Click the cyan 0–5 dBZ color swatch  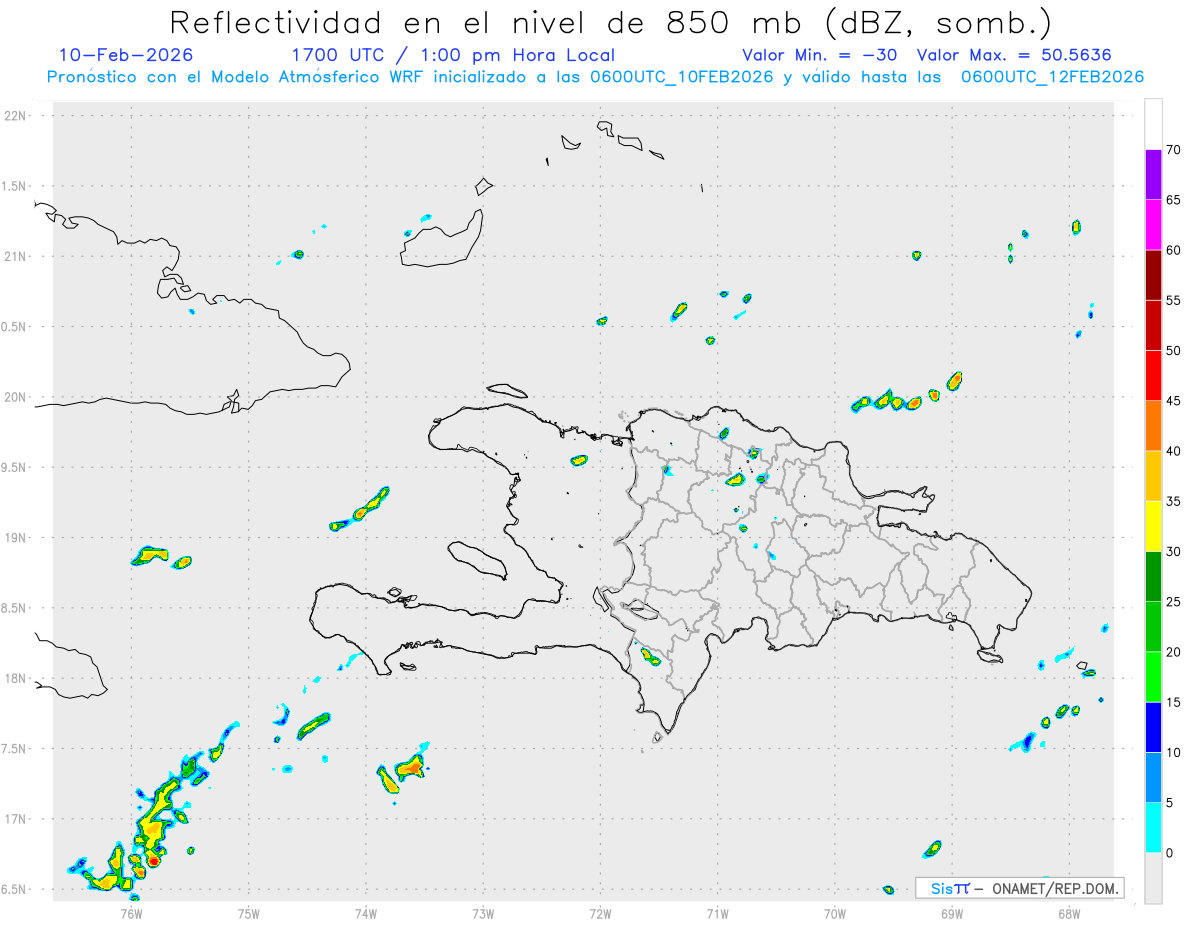pos(1153,828)
